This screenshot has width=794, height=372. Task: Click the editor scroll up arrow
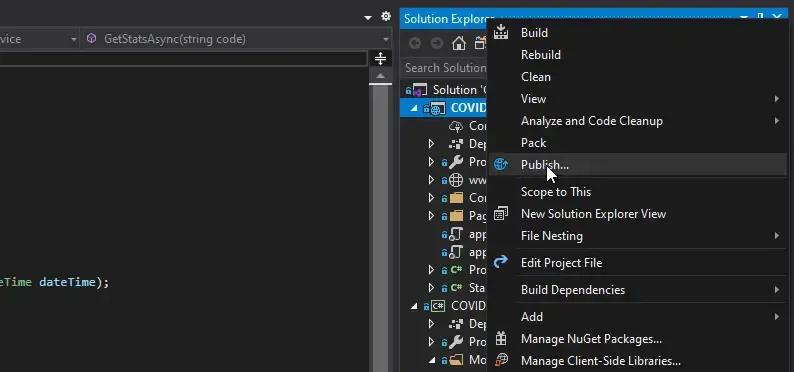[x=380, y=76]
